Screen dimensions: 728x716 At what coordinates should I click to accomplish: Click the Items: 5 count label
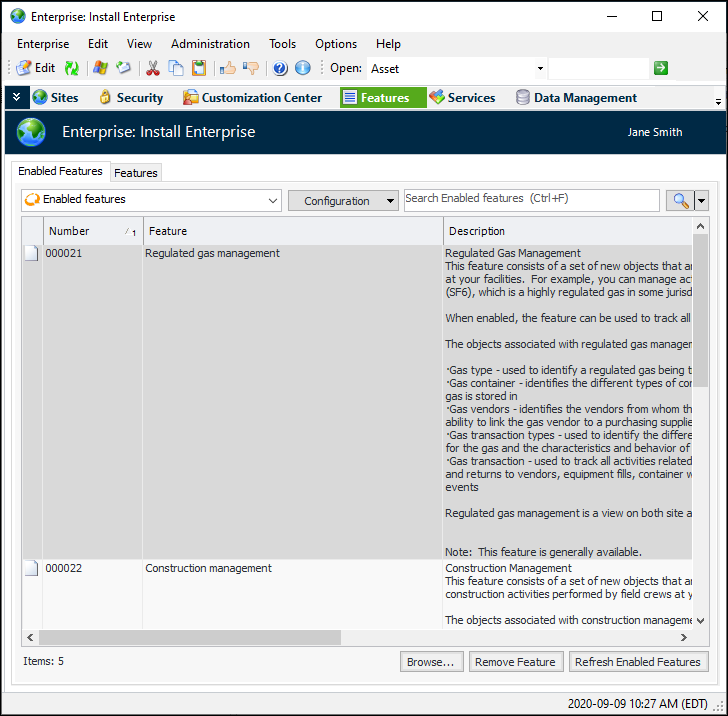44,661
